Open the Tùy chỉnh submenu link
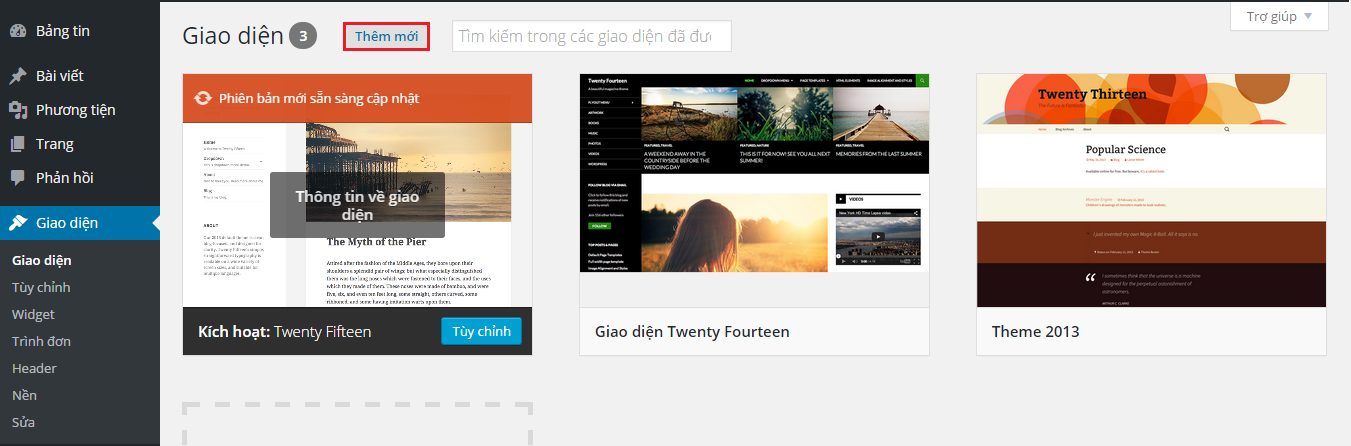Image resolution: width=1351 pixels, height=446 pixels. coord(41,287)
